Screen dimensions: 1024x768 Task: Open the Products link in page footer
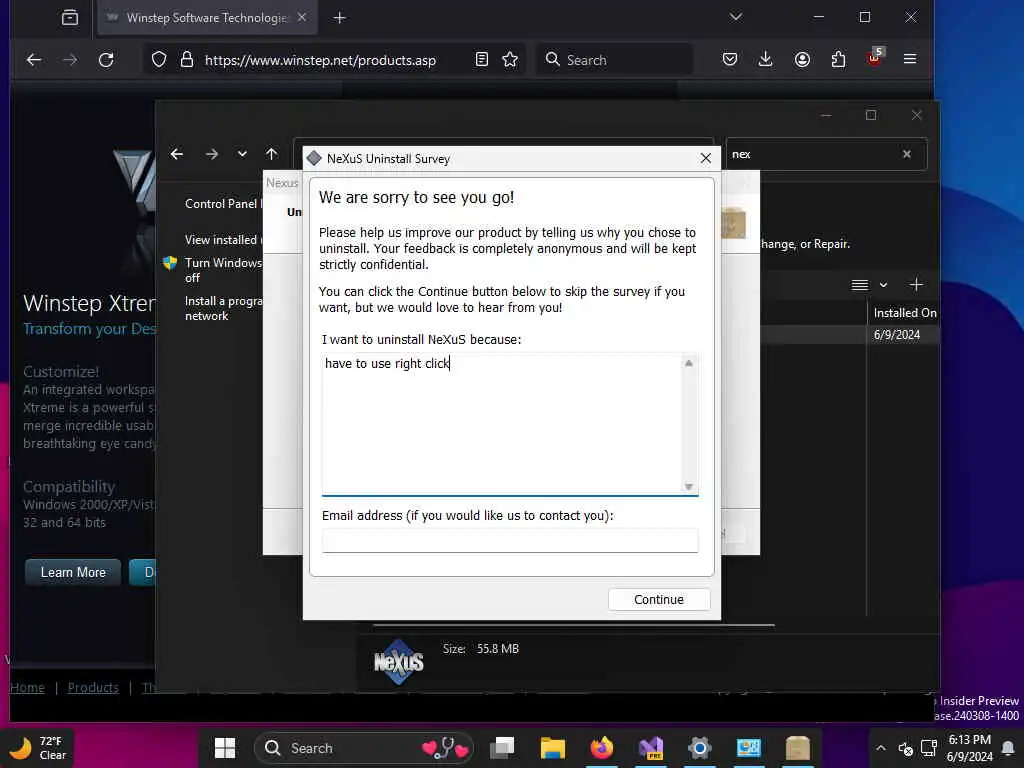pos(93,687)
